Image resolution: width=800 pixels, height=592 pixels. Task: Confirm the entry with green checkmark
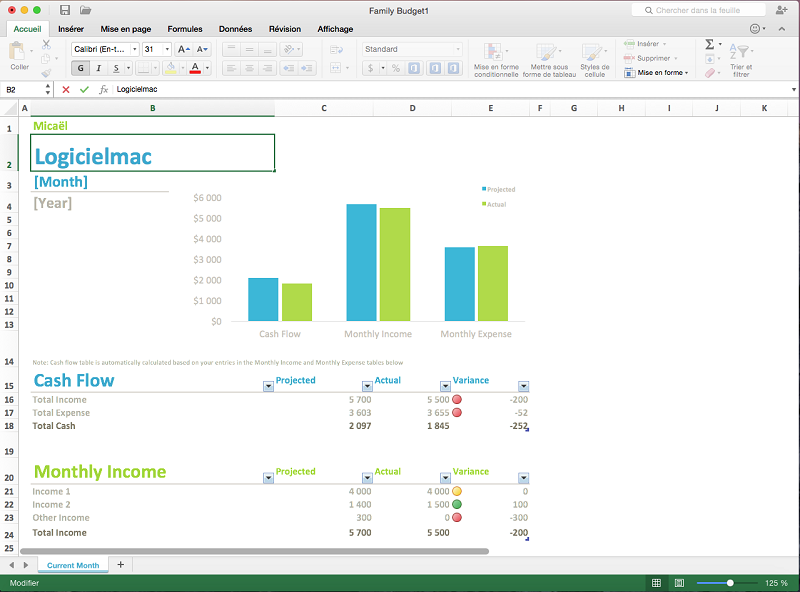(x=84, y=89)
